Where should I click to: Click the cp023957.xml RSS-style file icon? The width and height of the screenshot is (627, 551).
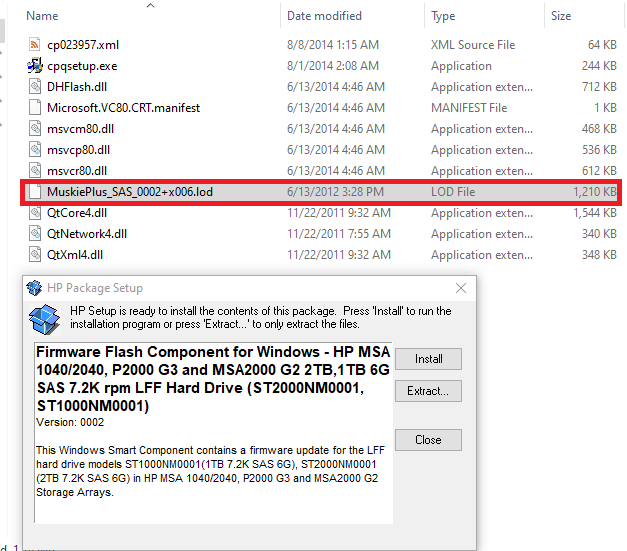point(35,44)
